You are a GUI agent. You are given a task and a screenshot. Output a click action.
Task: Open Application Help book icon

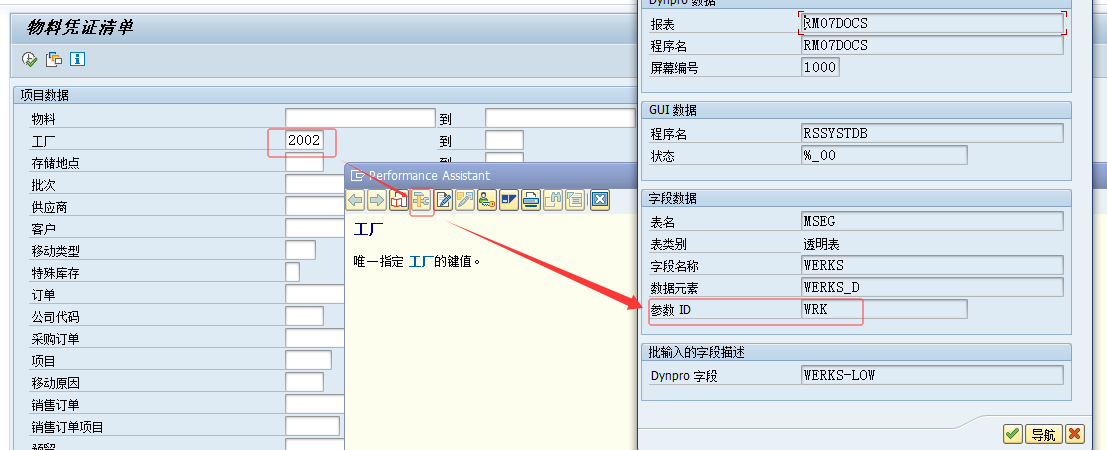coord(399,200)
